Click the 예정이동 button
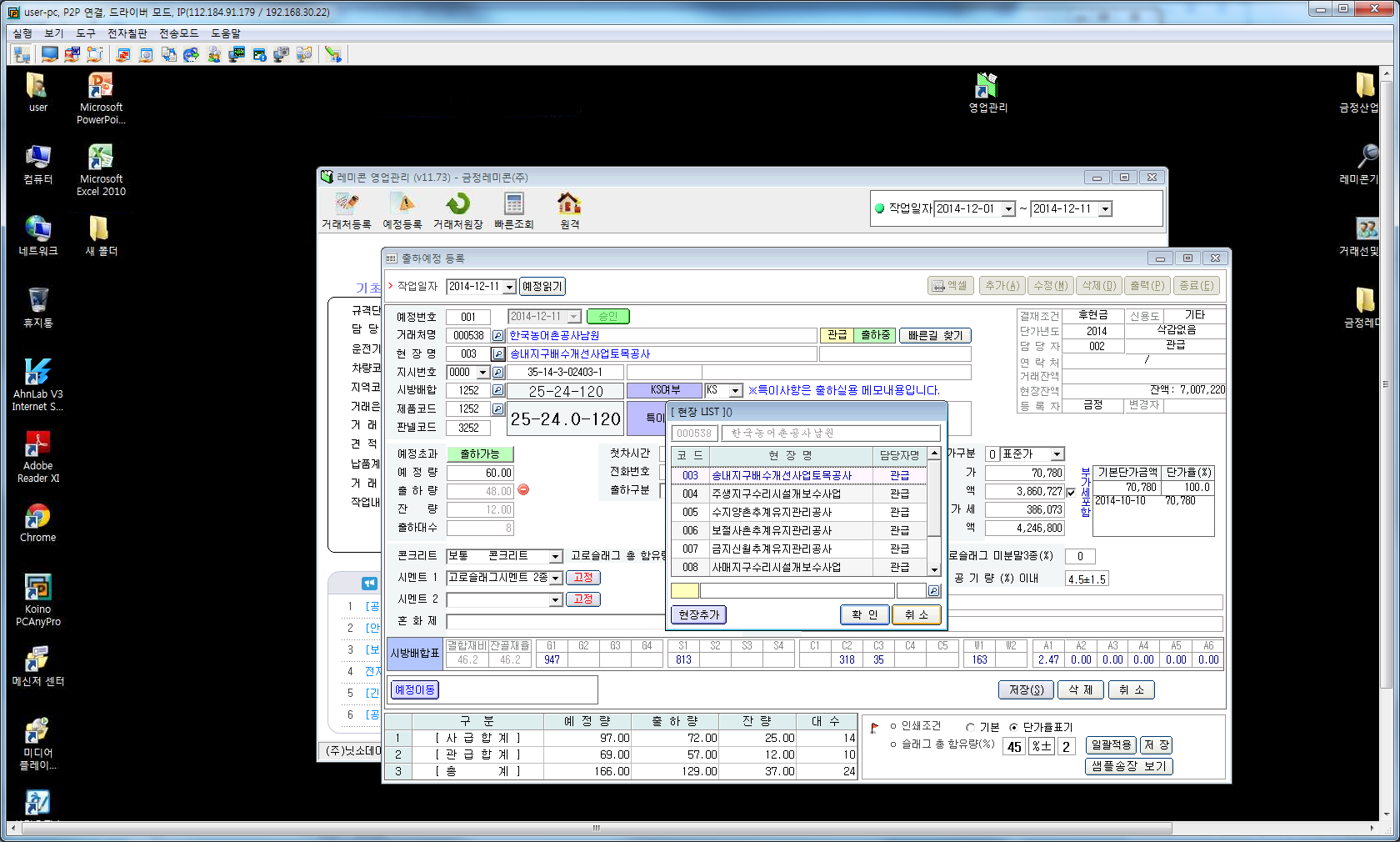The width and height of the screenshot is (1400, 842). coord(414,689)
